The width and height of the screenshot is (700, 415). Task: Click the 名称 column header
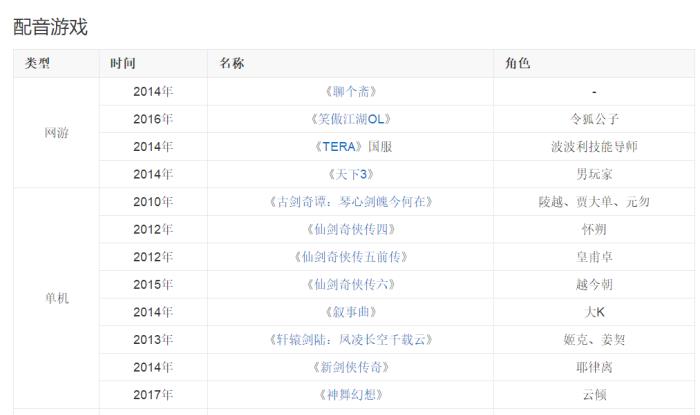[x=232, y=63]
